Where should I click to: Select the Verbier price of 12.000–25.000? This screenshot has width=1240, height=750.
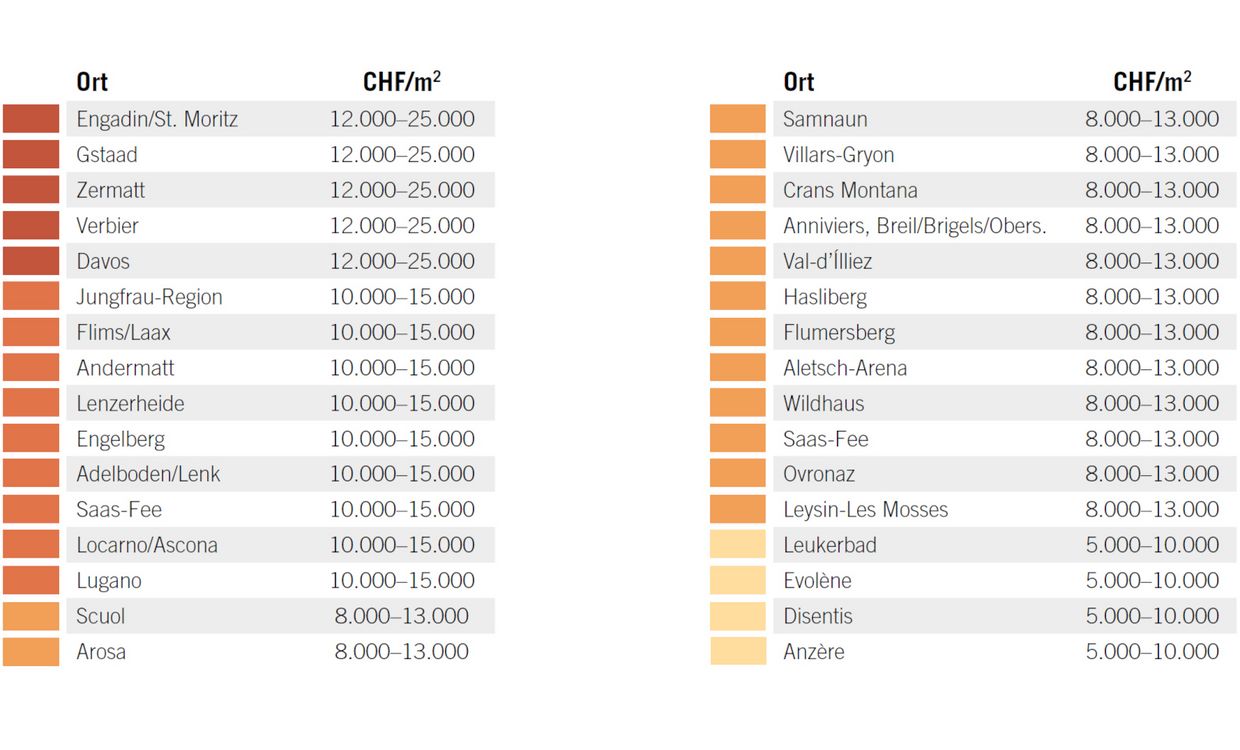point(402,226)
